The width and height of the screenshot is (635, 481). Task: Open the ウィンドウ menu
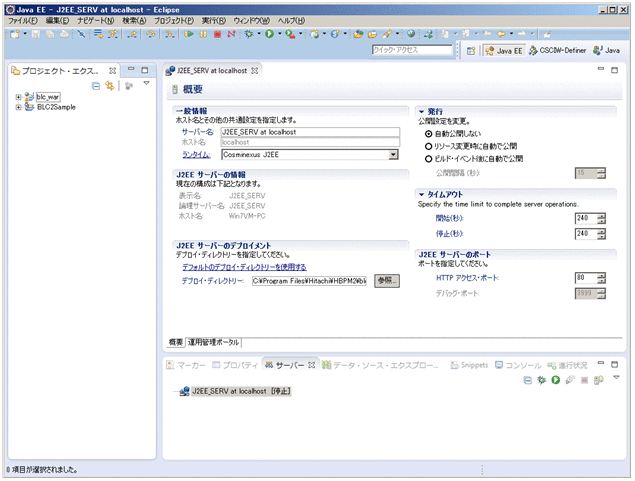pos(249,20)
